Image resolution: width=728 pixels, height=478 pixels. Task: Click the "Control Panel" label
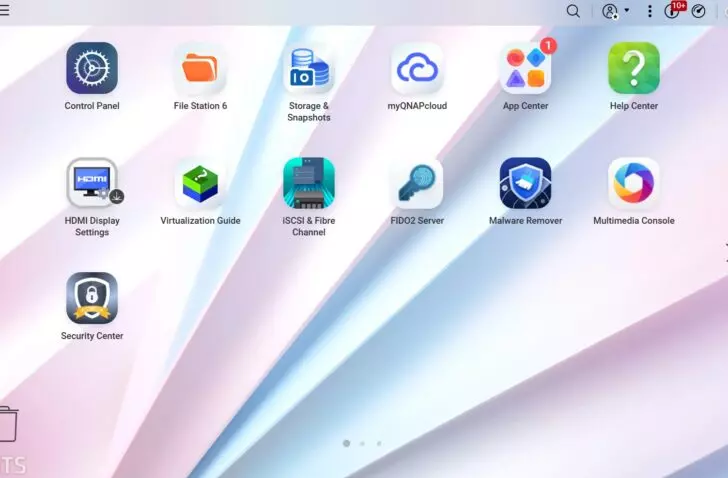click(x=92, y=106)
